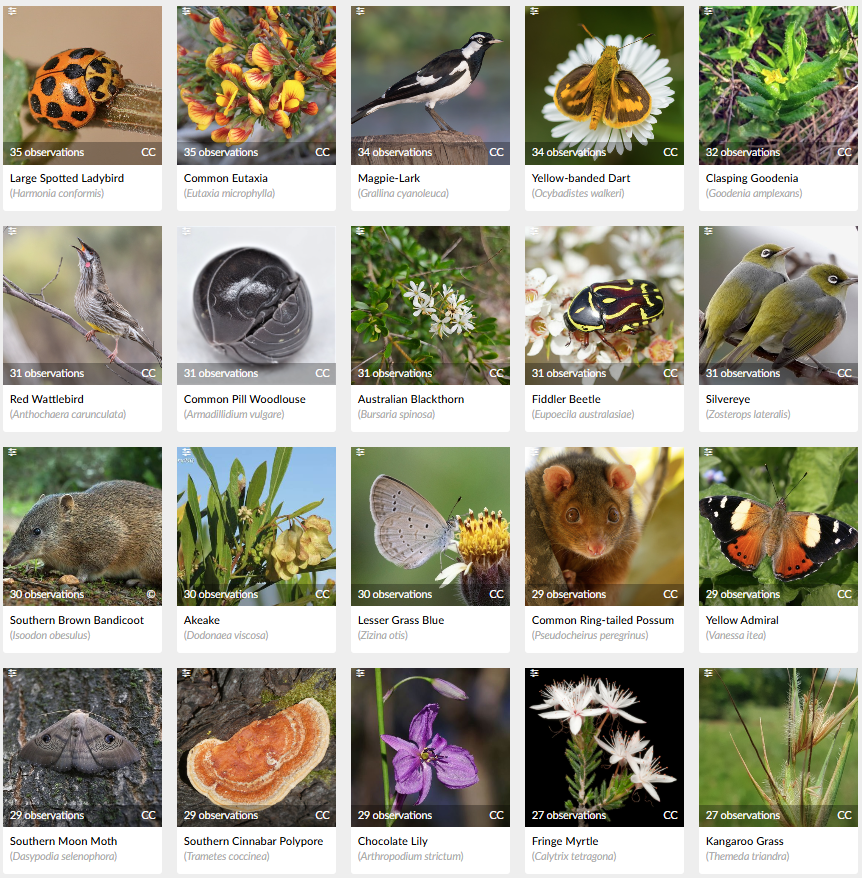Click the filter icon on Akeake photo
The width and height of the screenshot is (862, 878).
pyautogui.click(x=187, y=452)
